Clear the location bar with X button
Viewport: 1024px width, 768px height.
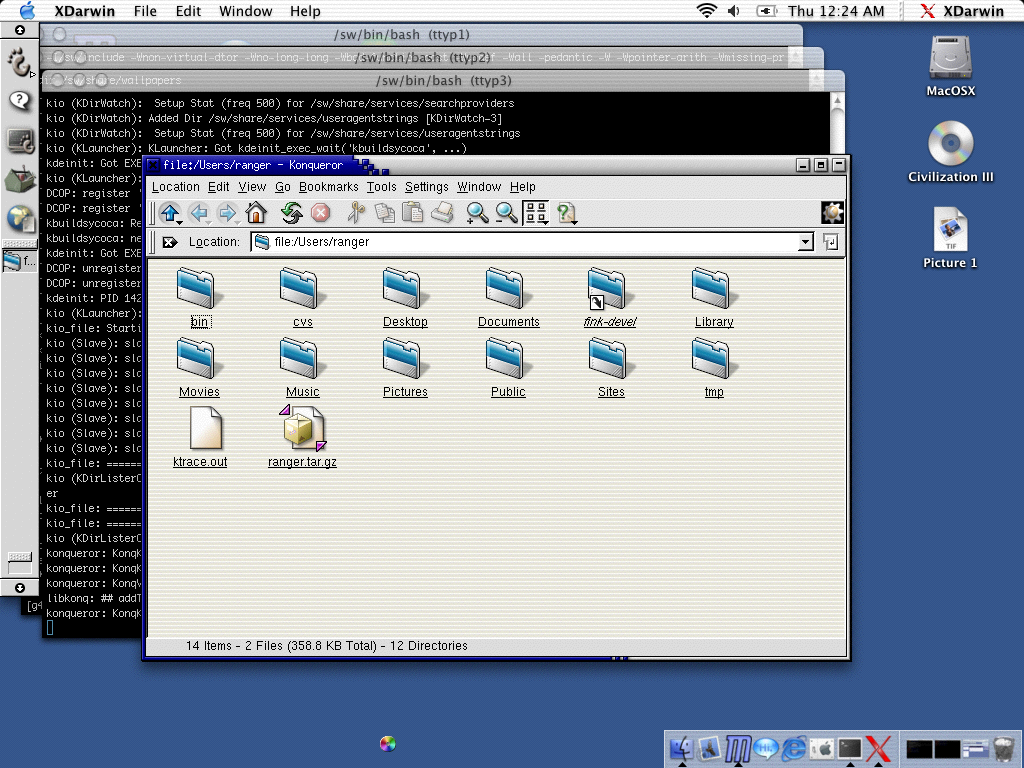coord(170,242)
